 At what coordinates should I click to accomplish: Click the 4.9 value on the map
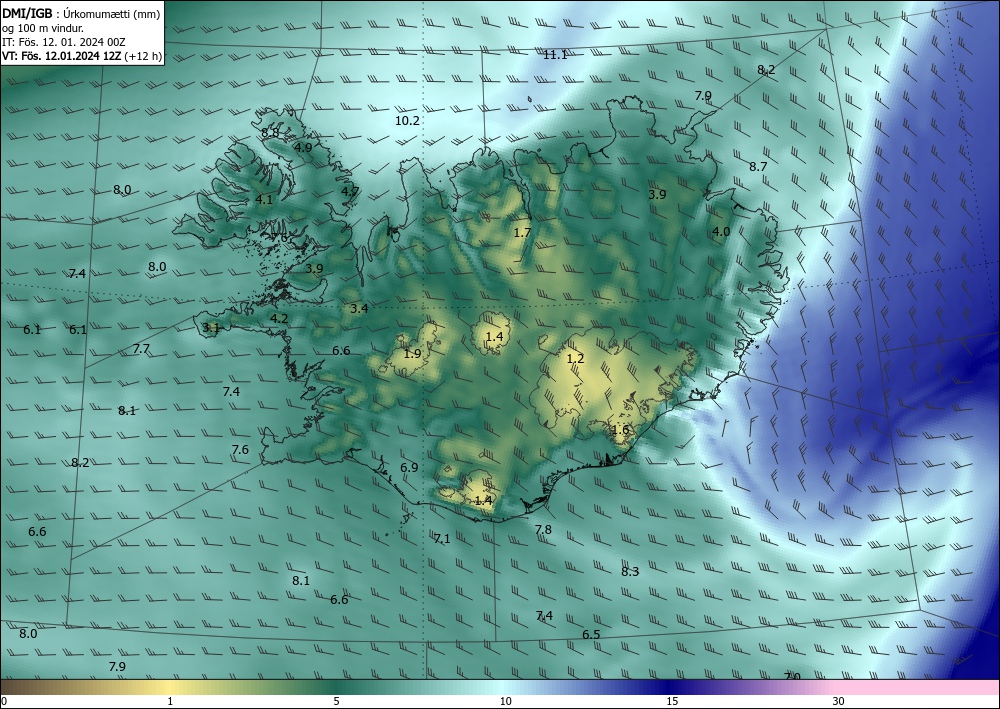pos(304,147)
